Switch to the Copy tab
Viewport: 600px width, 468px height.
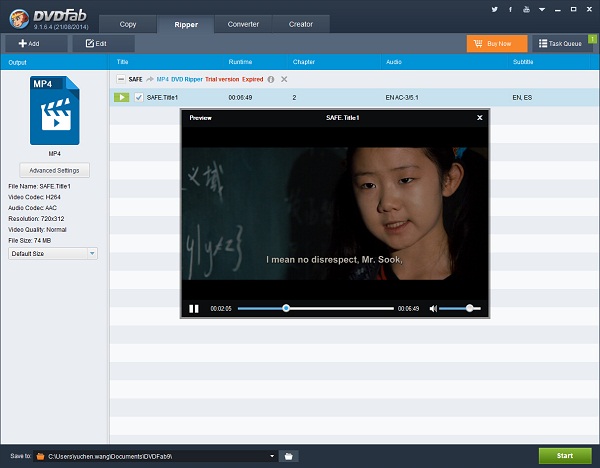(x=127, y=24)
